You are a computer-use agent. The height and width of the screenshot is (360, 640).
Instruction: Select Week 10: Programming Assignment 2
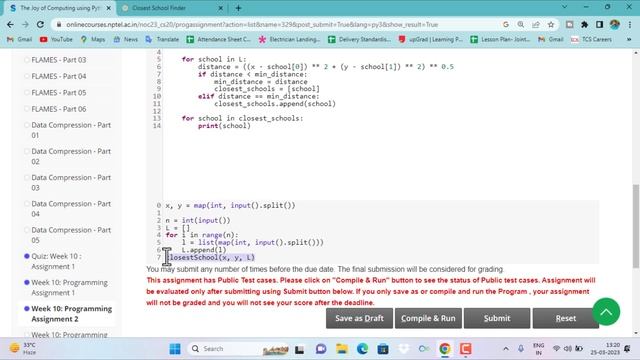pyautogui.click(x=71, y=313)
